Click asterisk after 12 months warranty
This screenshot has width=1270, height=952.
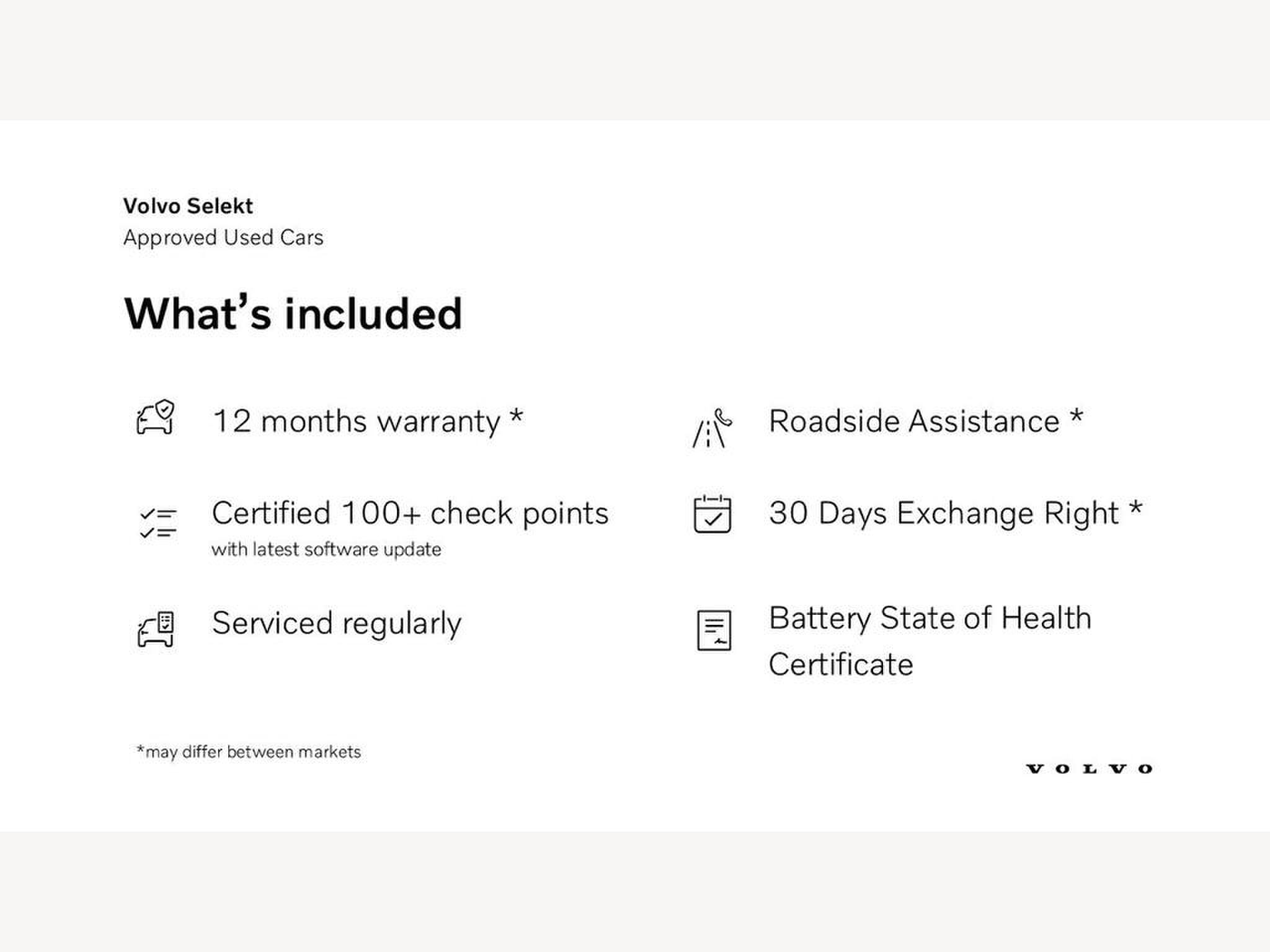[516, 416]
